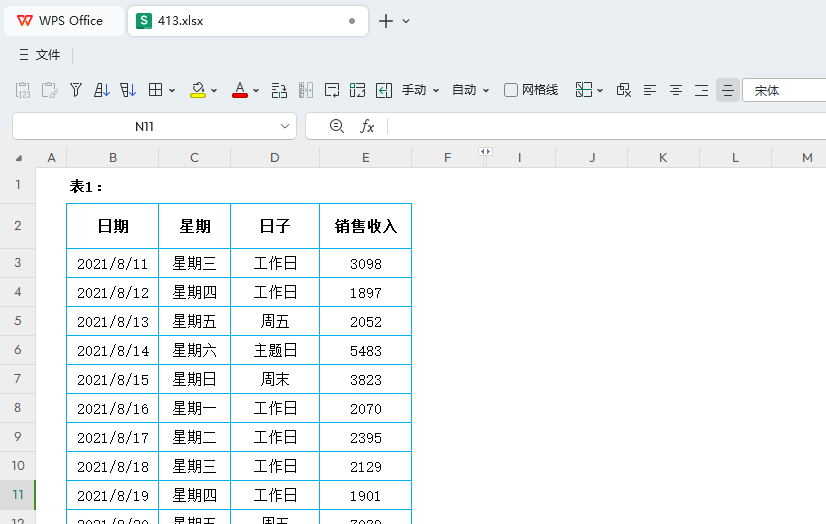Select row 5 header

tap(18, 321)
